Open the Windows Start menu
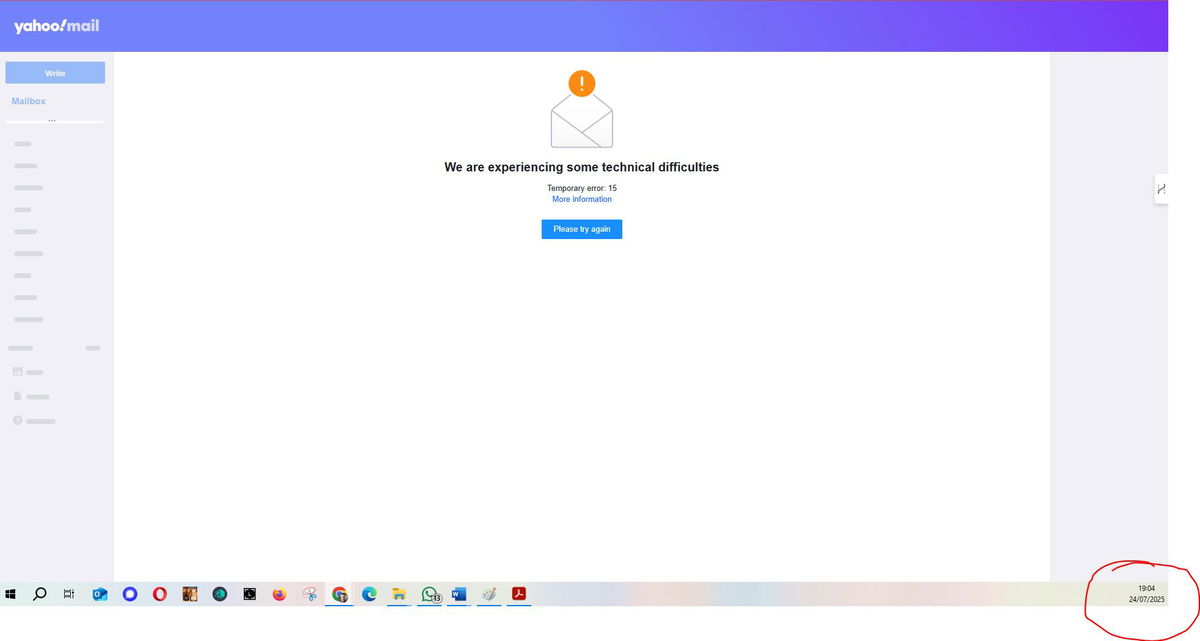This screenshot has height=641, width=1200. pyautogui.click(x=11, y=593)
